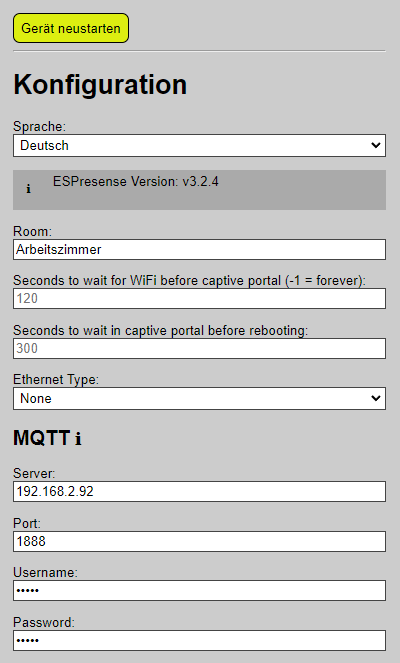The width and height of the screenshot is (400, 663).
Task: Click the ESPresense Version v3.2.4 text
Action: tap(135, 181)
